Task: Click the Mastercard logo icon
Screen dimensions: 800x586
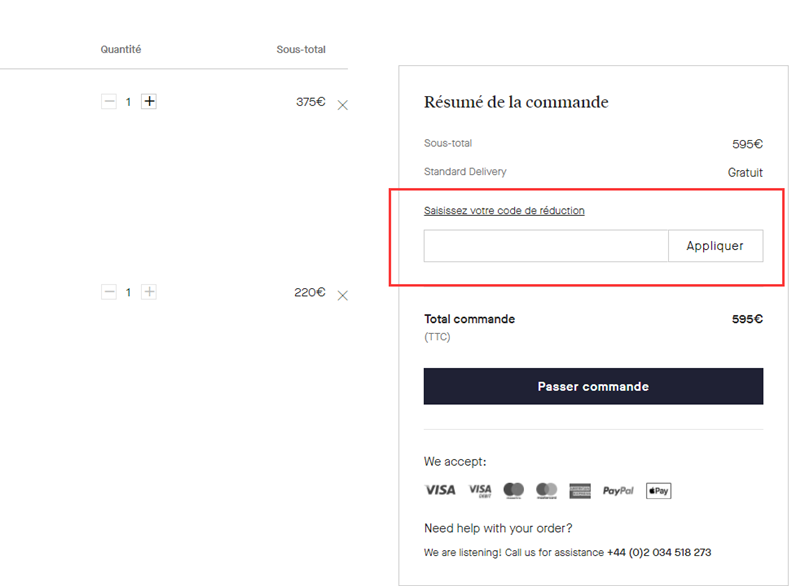Action: (546, 490)
